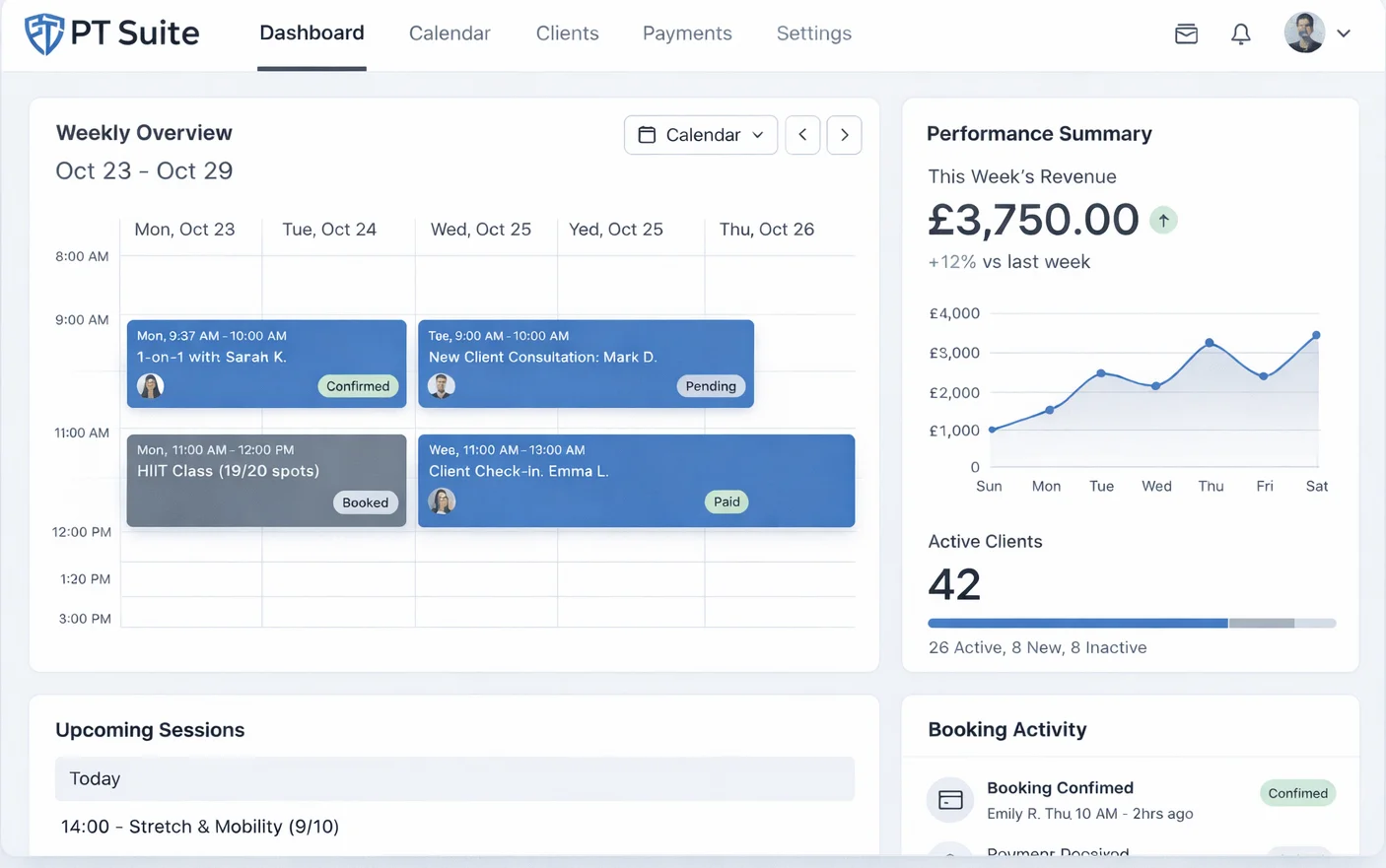The height and width of the screenshot is (868, 1386).
Task: Click Sarah K.'s avatar on her session
Action: pos(150,386)
